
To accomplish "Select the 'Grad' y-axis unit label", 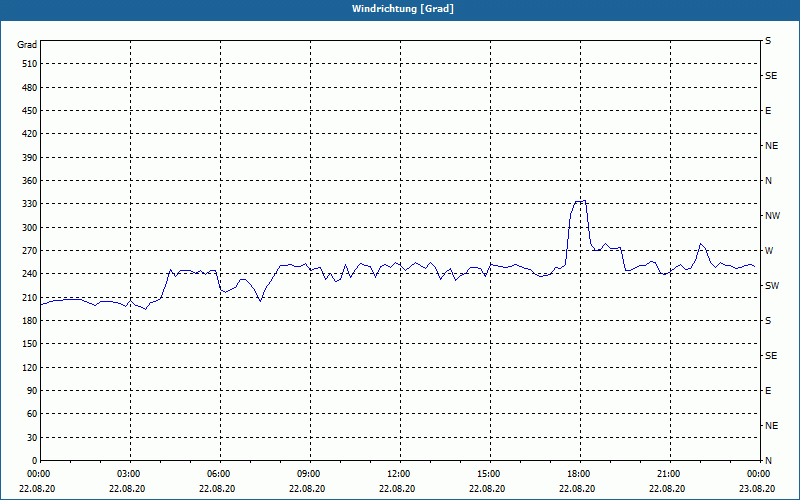I will point(27,45).
